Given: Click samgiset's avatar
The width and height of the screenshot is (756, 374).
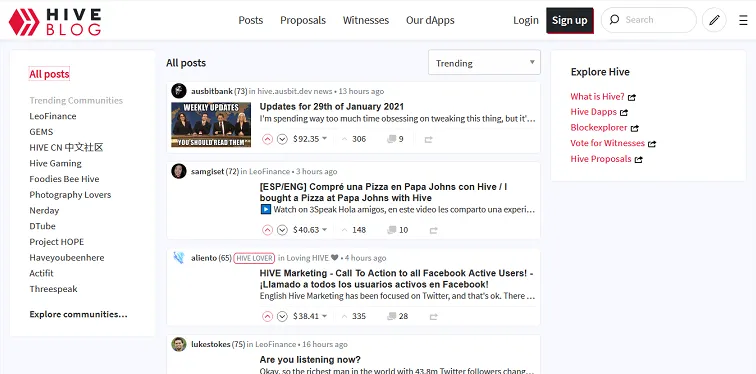Looking at the screenshot, I should pos(179,171).
